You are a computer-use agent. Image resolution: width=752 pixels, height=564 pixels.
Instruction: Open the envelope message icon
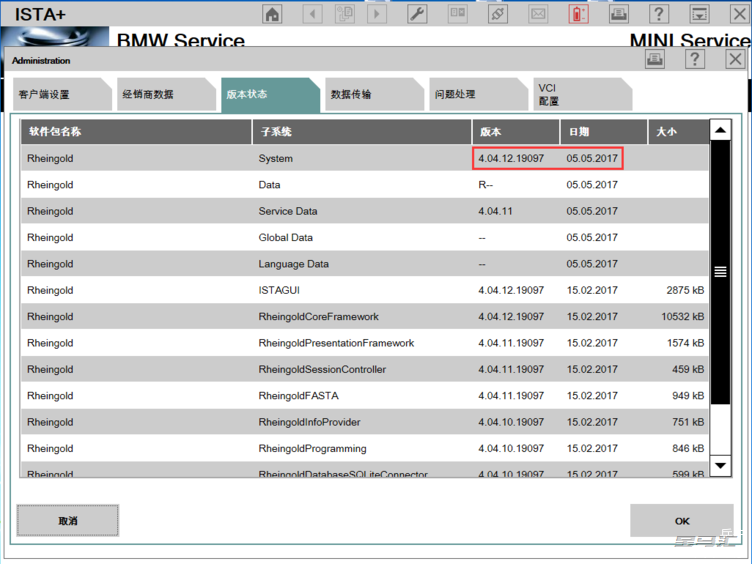pyautogui.click(x=538, y=14)
